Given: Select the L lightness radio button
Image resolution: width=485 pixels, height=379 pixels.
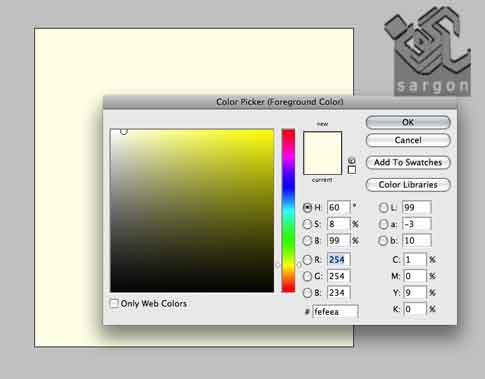Looking at the screenshot, I should [383, 208].
